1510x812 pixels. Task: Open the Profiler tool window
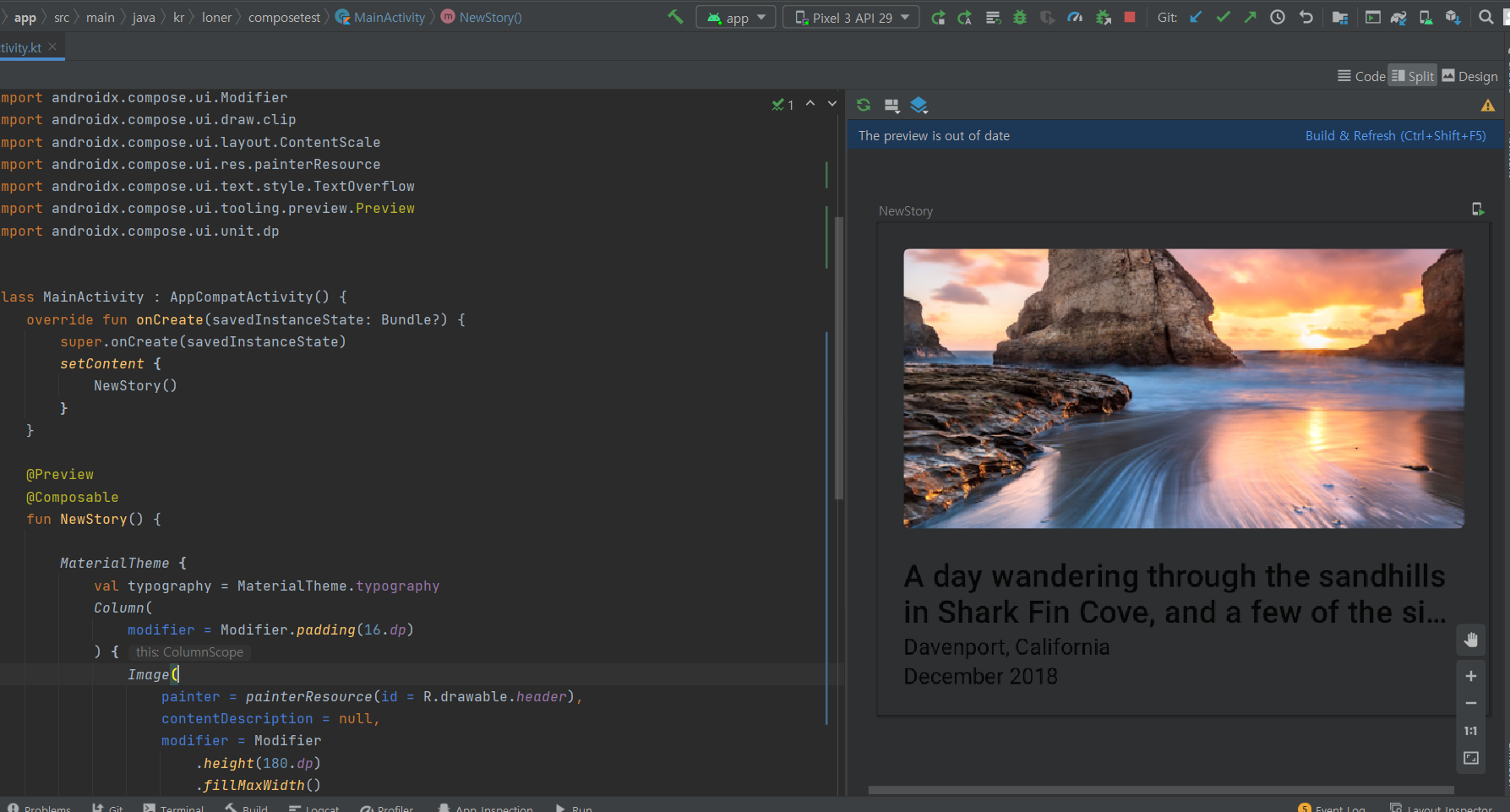[387, 808]
